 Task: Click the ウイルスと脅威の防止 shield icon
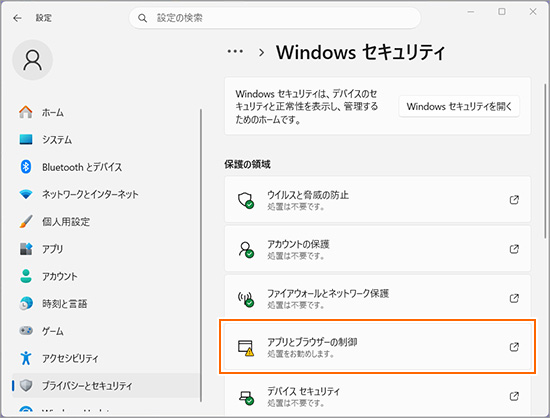click(246, 200)
